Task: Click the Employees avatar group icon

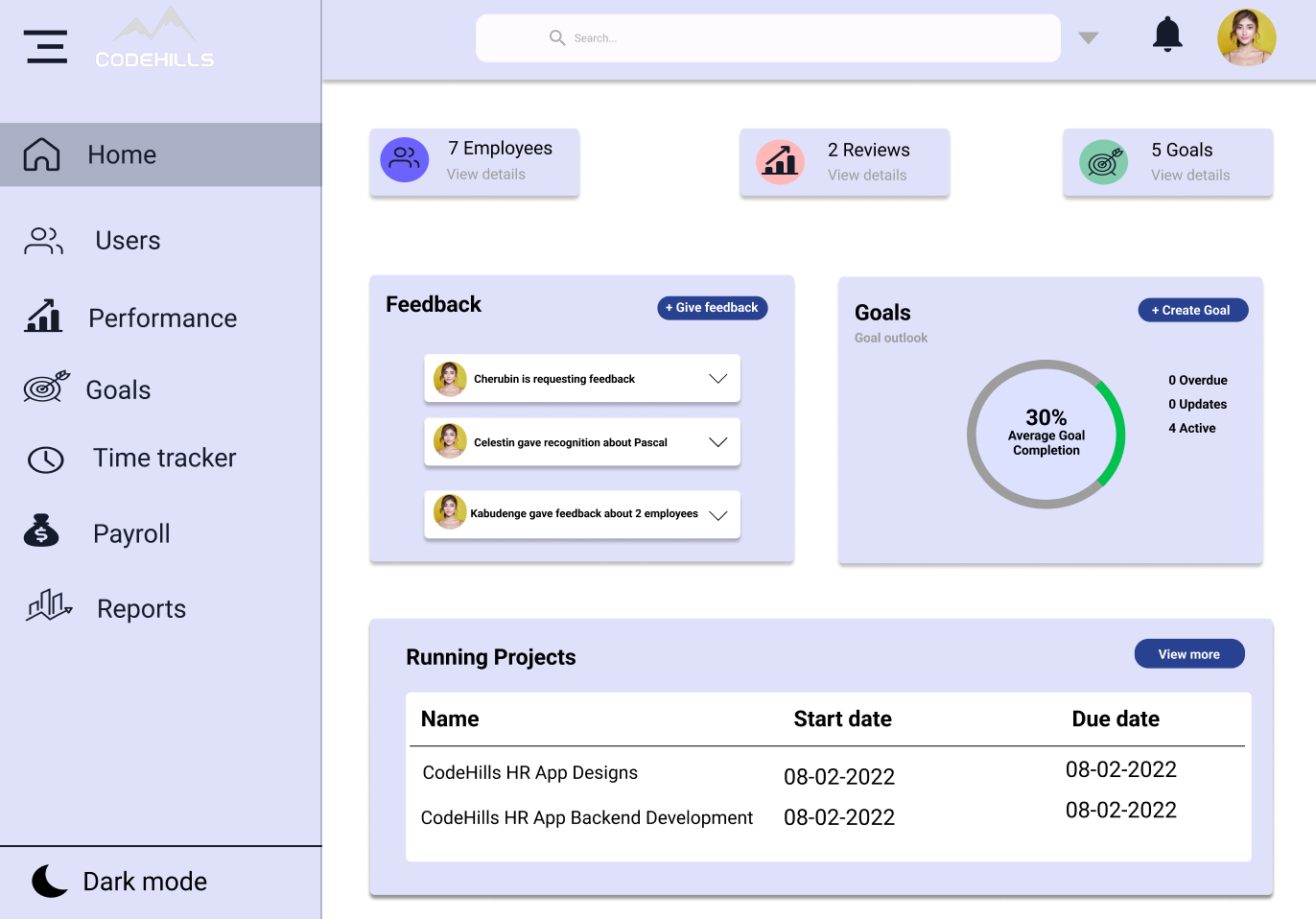Action: pos(404,159)
